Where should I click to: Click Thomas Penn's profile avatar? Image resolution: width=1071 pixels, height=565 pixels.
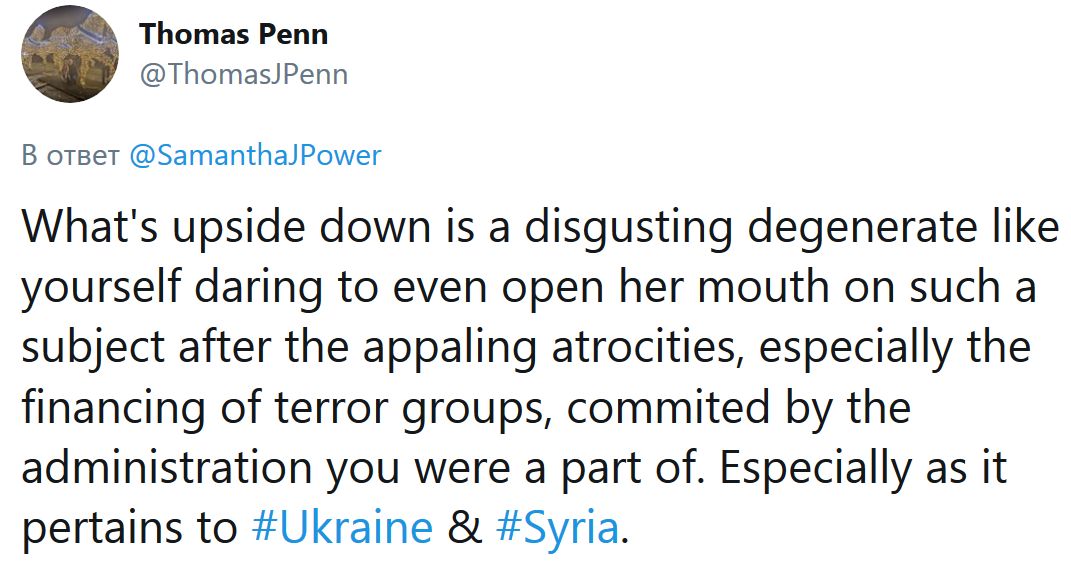70,53
